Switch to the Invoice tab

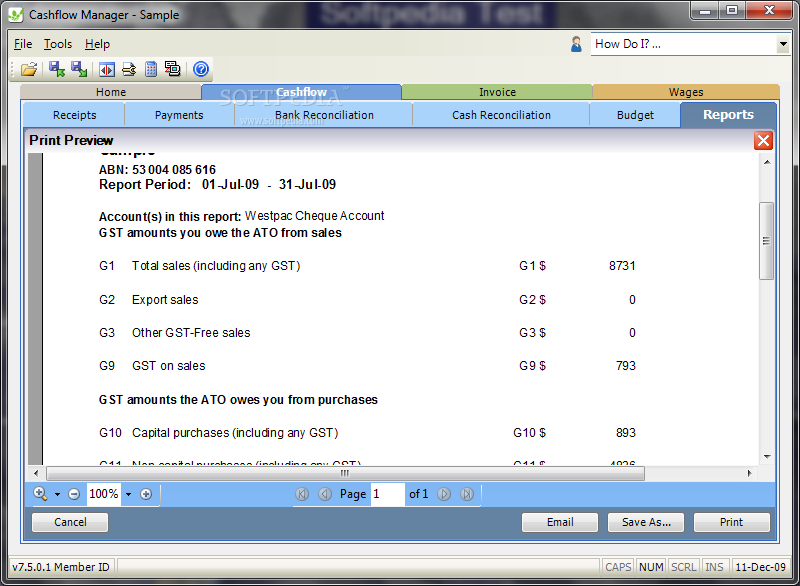pos(497,92)
